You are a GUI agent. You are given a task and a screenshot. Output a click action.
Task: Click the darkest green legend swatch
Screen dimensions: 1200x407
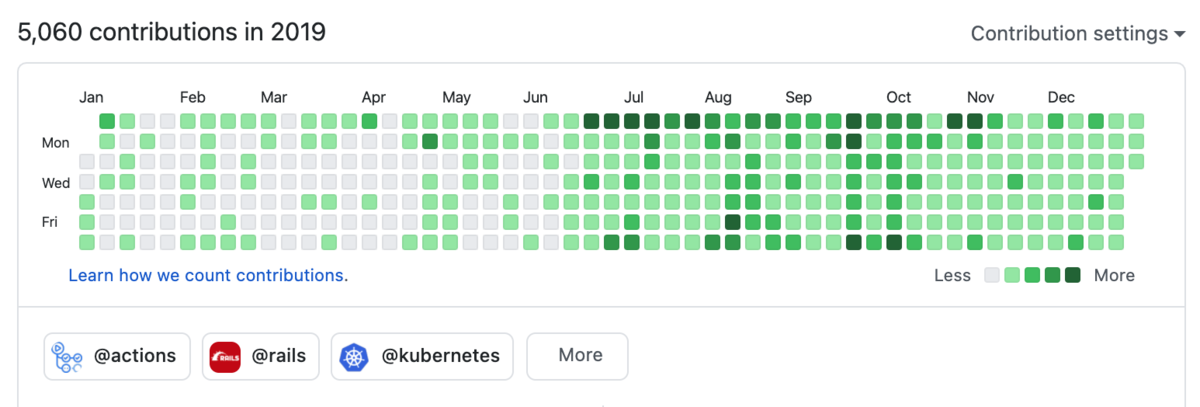tap(1072, 275)
